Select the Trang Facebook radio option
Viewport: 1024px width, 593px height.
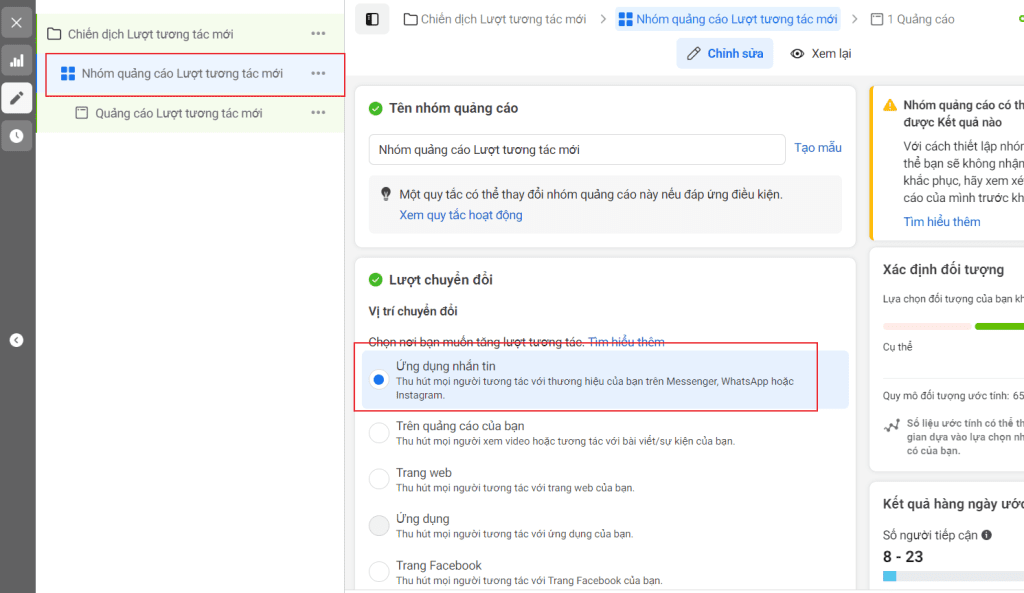click(x=379, y=572)
